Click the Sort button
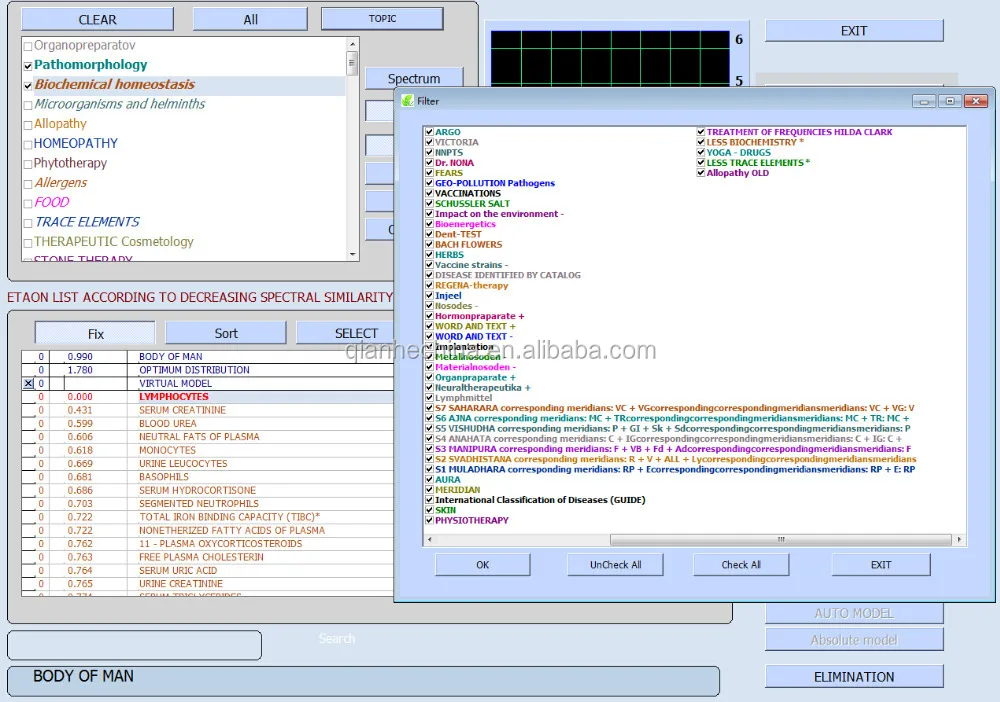Screen dimensions: 1000x702 point(226,333)
